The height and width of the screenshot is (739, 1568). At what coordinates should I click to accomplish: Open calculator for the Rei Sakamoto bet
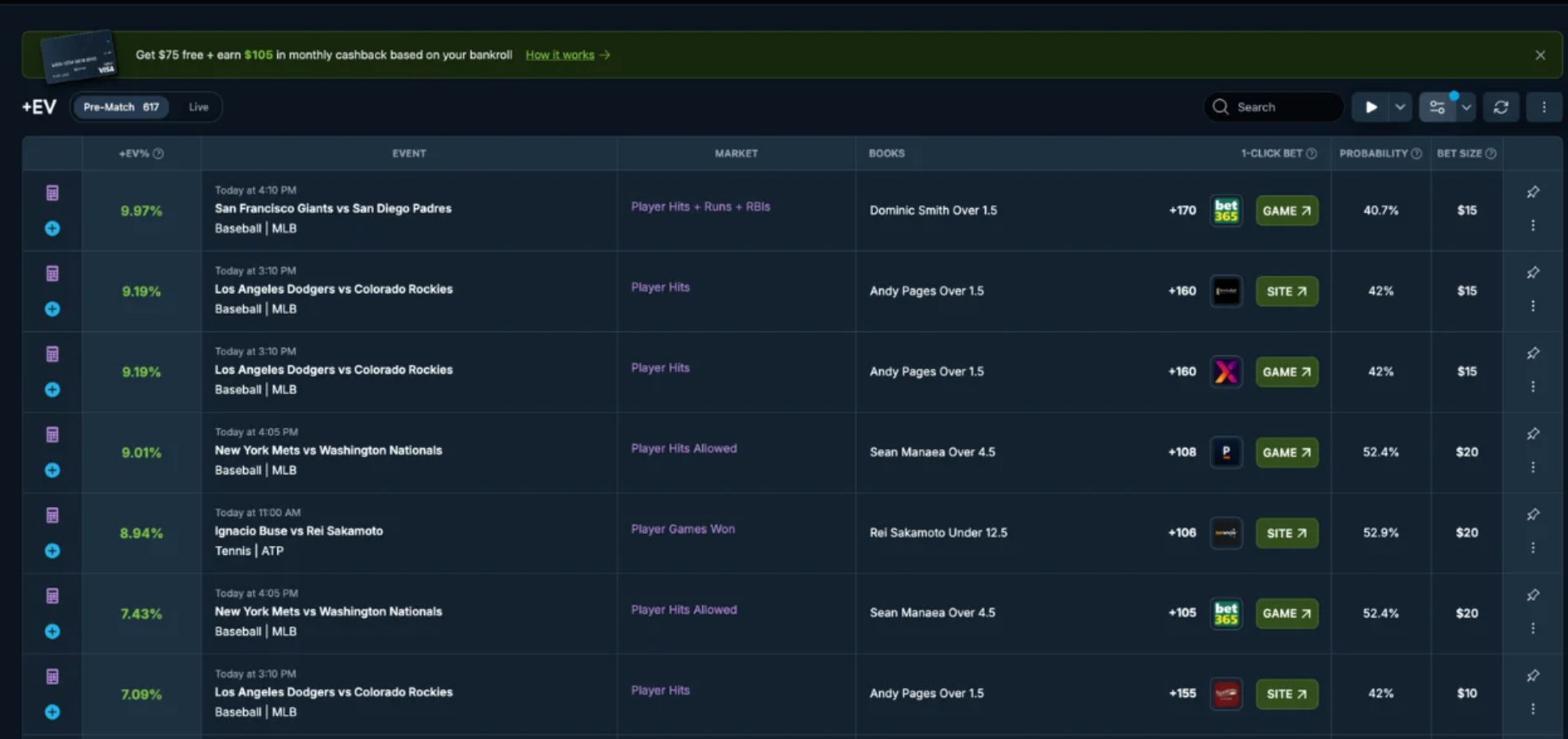(x=52, y=516)
